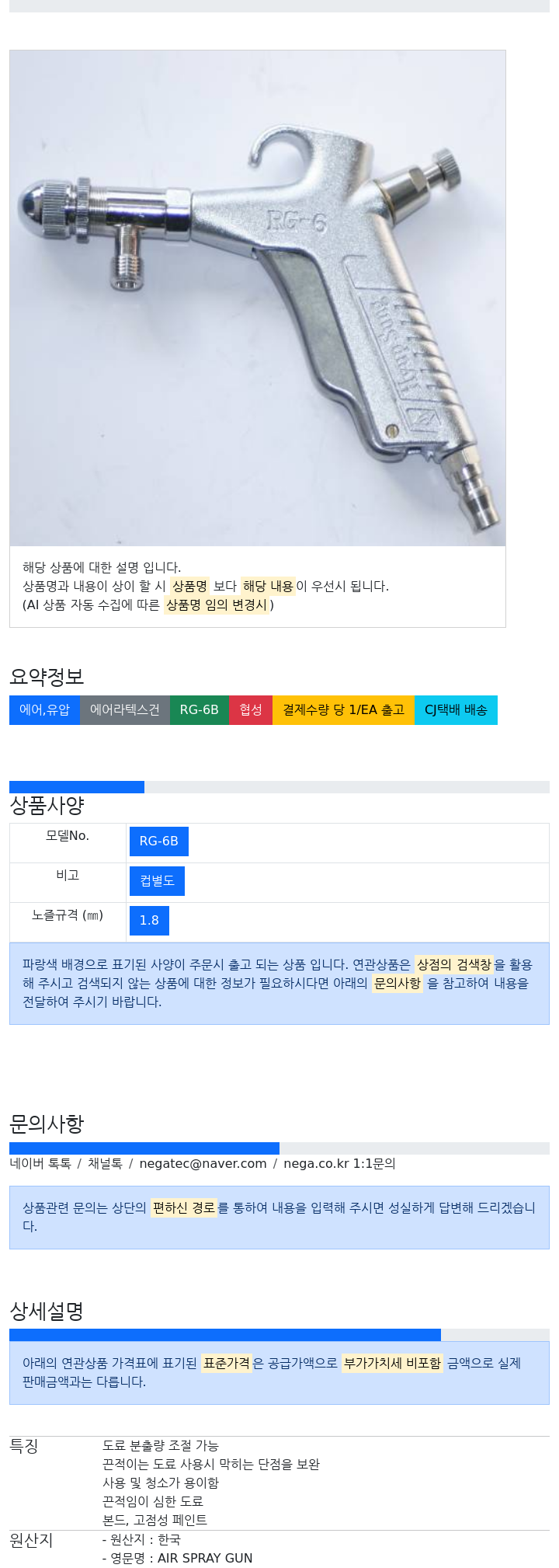Click the 상세설명 section heading
Image resolution: width=559 pixels, height=1568 pixels.
47,1312
